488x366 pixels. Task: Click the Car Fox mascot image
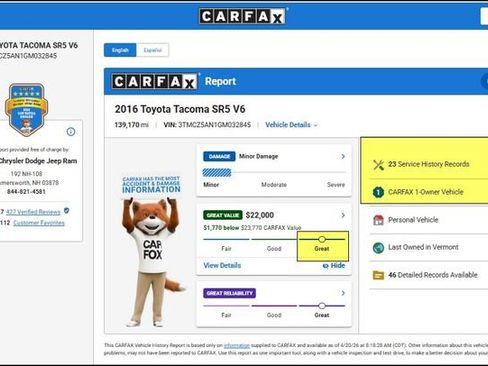click(x=152, y=252)
